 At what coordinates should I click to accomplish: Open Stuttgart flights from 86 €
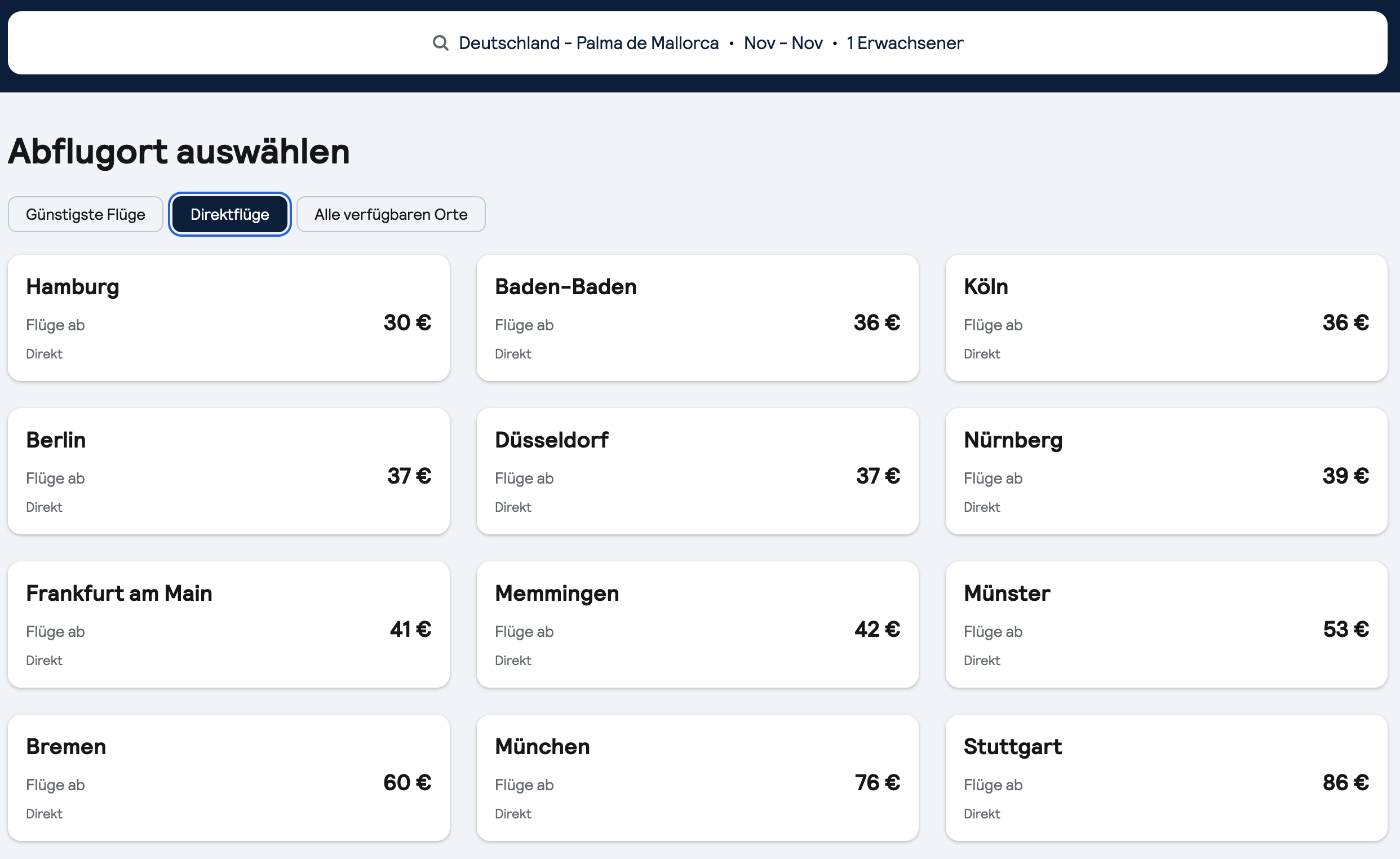(1166, 778)
